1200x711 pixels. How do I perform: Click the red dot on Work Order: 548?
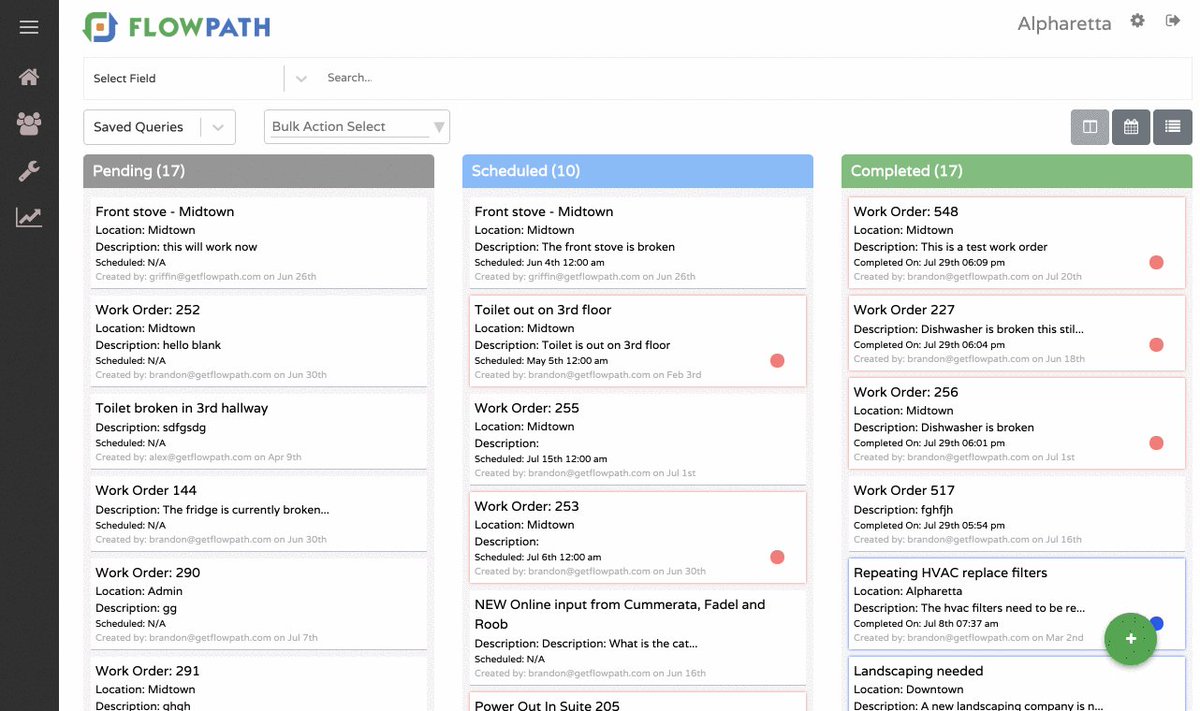pos(1156,263)
